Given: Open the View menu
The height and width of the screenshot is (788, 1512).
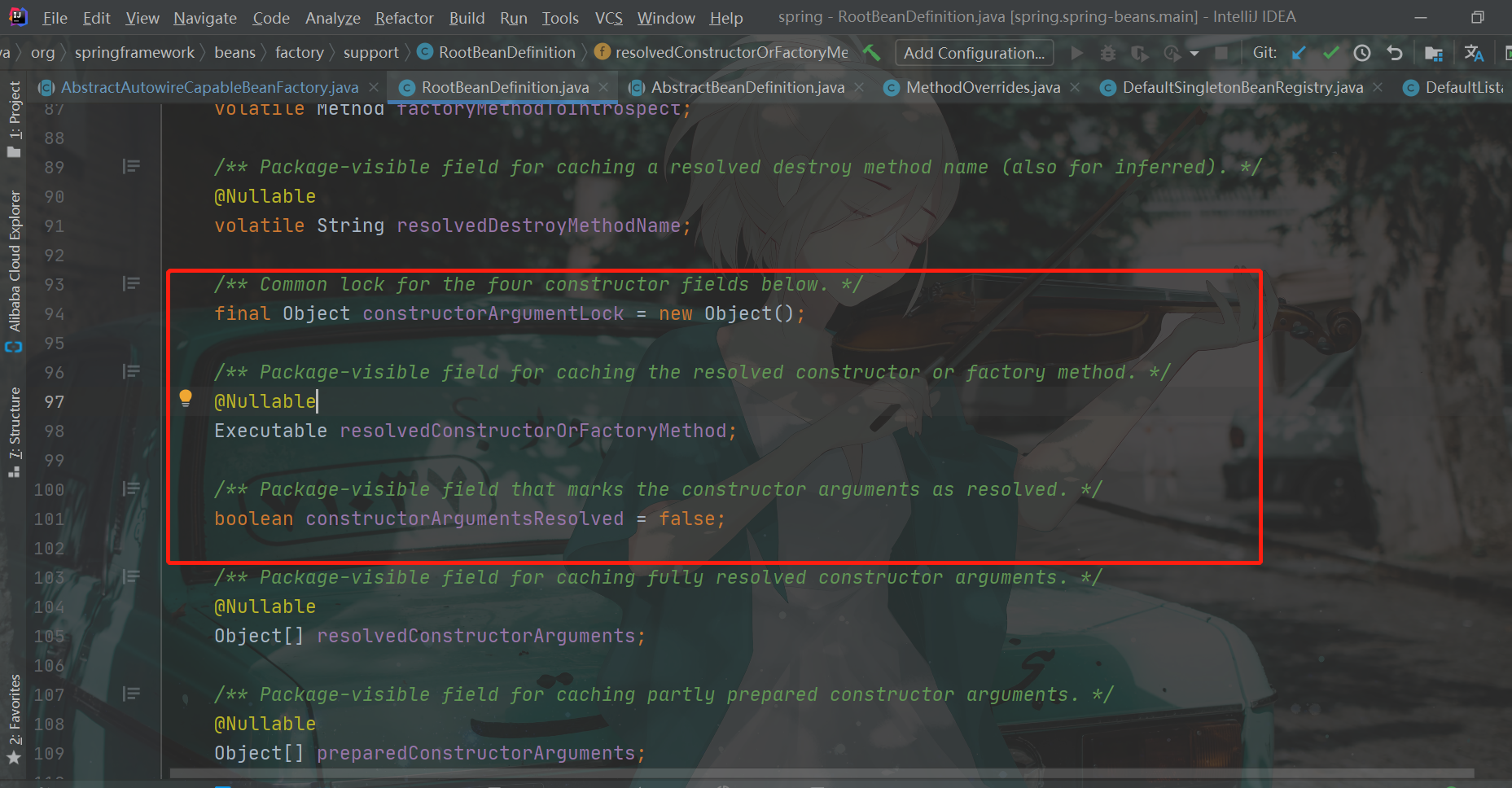Looking at the screenshot, I should click(x=142, y=18).
